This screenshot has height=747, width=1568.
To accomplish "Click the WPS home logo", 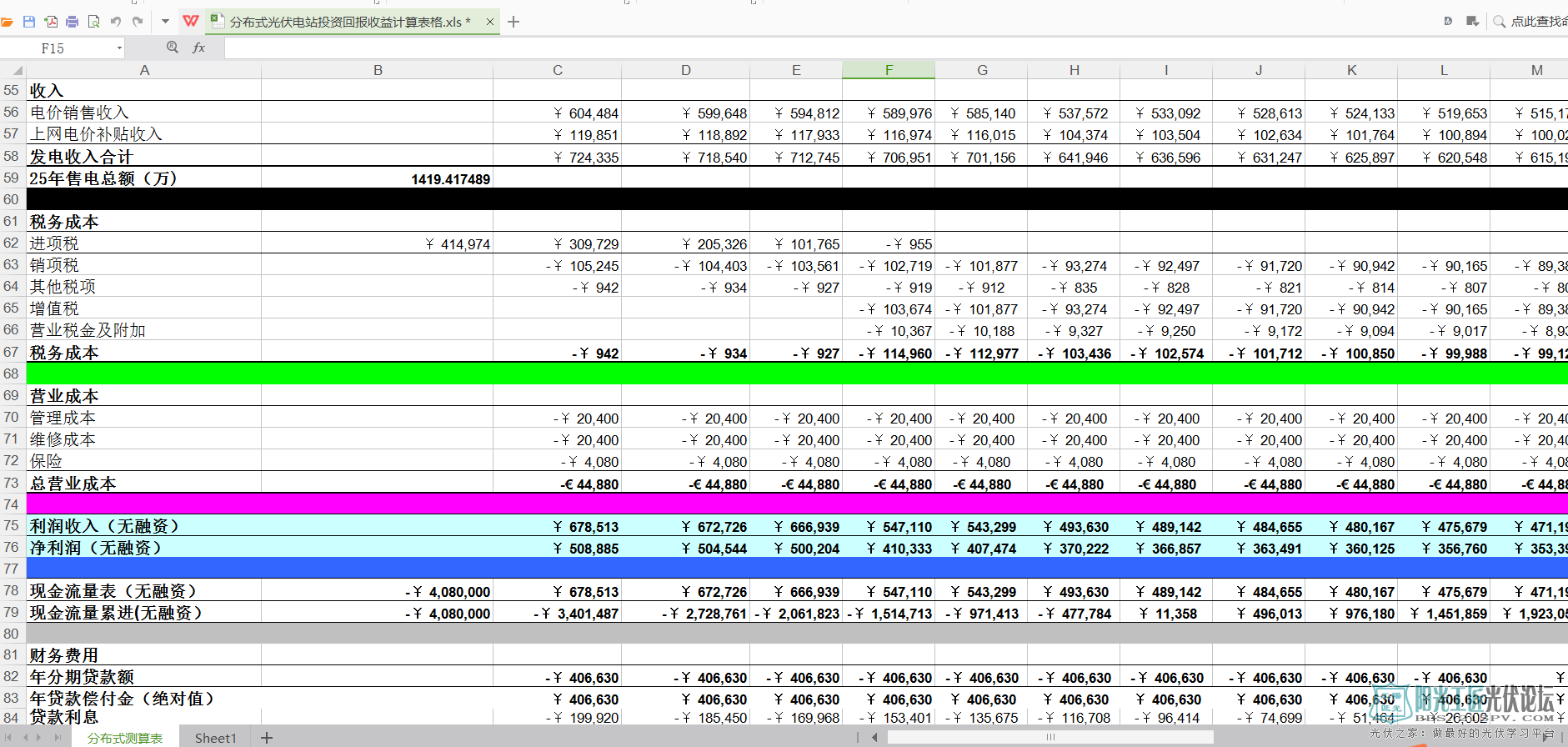I will click(x=191, y=22).
